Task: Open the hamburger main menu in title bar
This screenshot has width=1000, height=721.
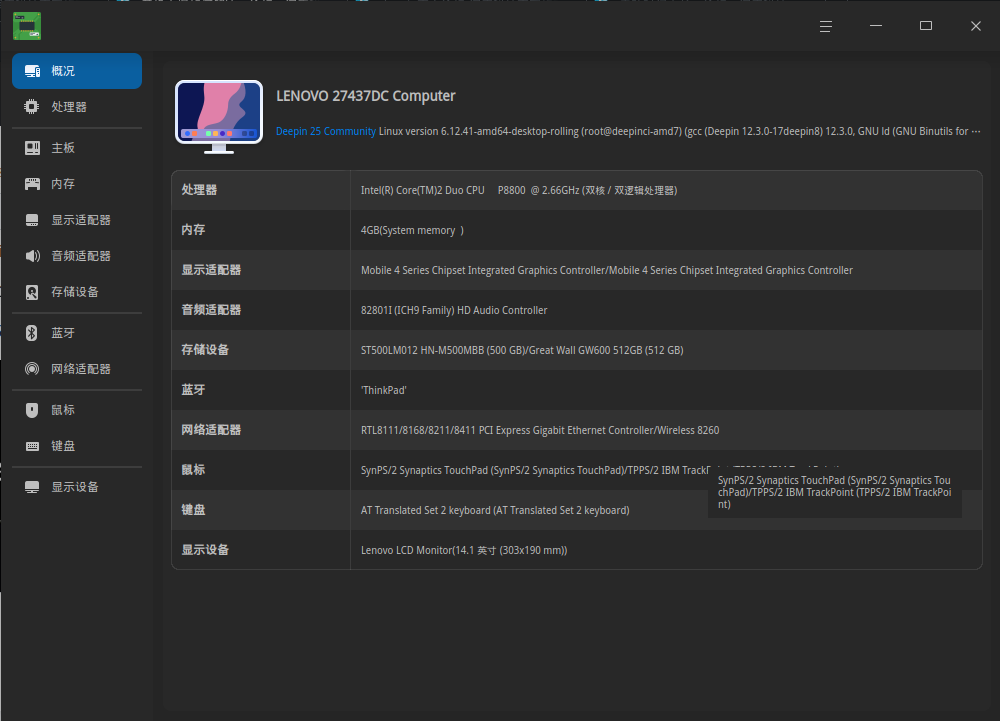Action: (x=825, y=26)
